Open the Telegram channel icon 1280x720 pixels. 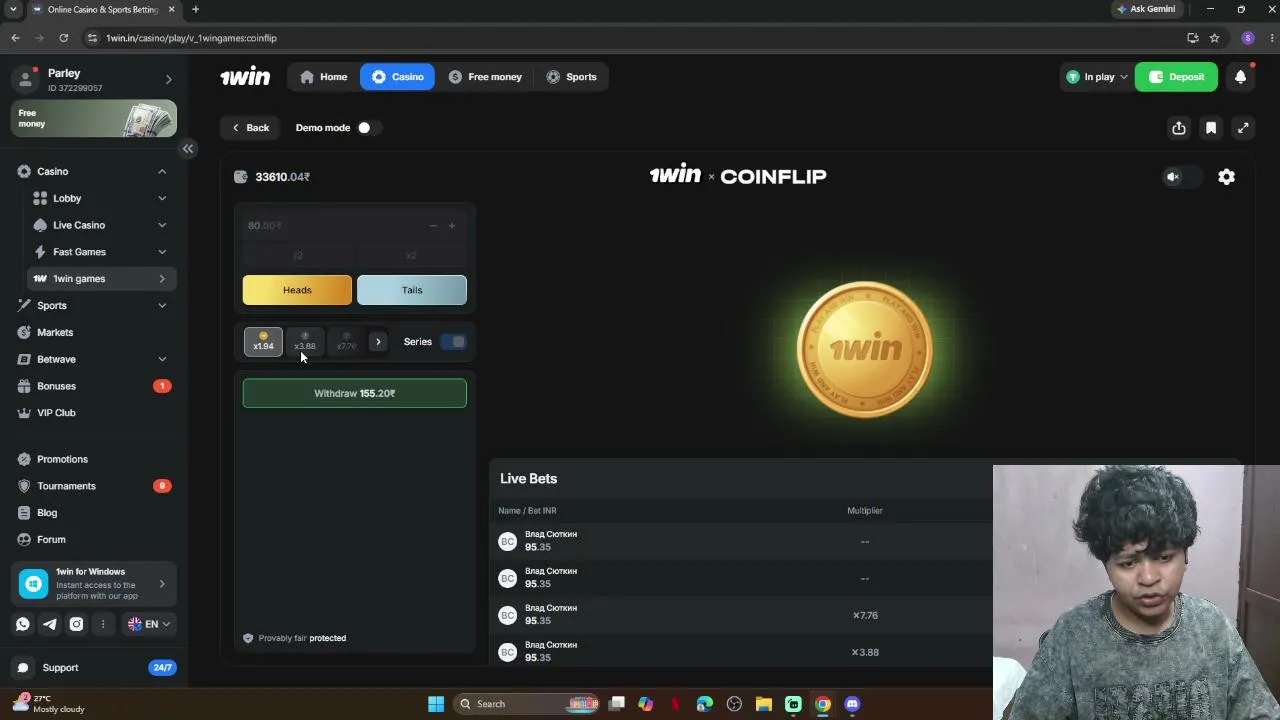pyautogui.click(x=49, y=624)
